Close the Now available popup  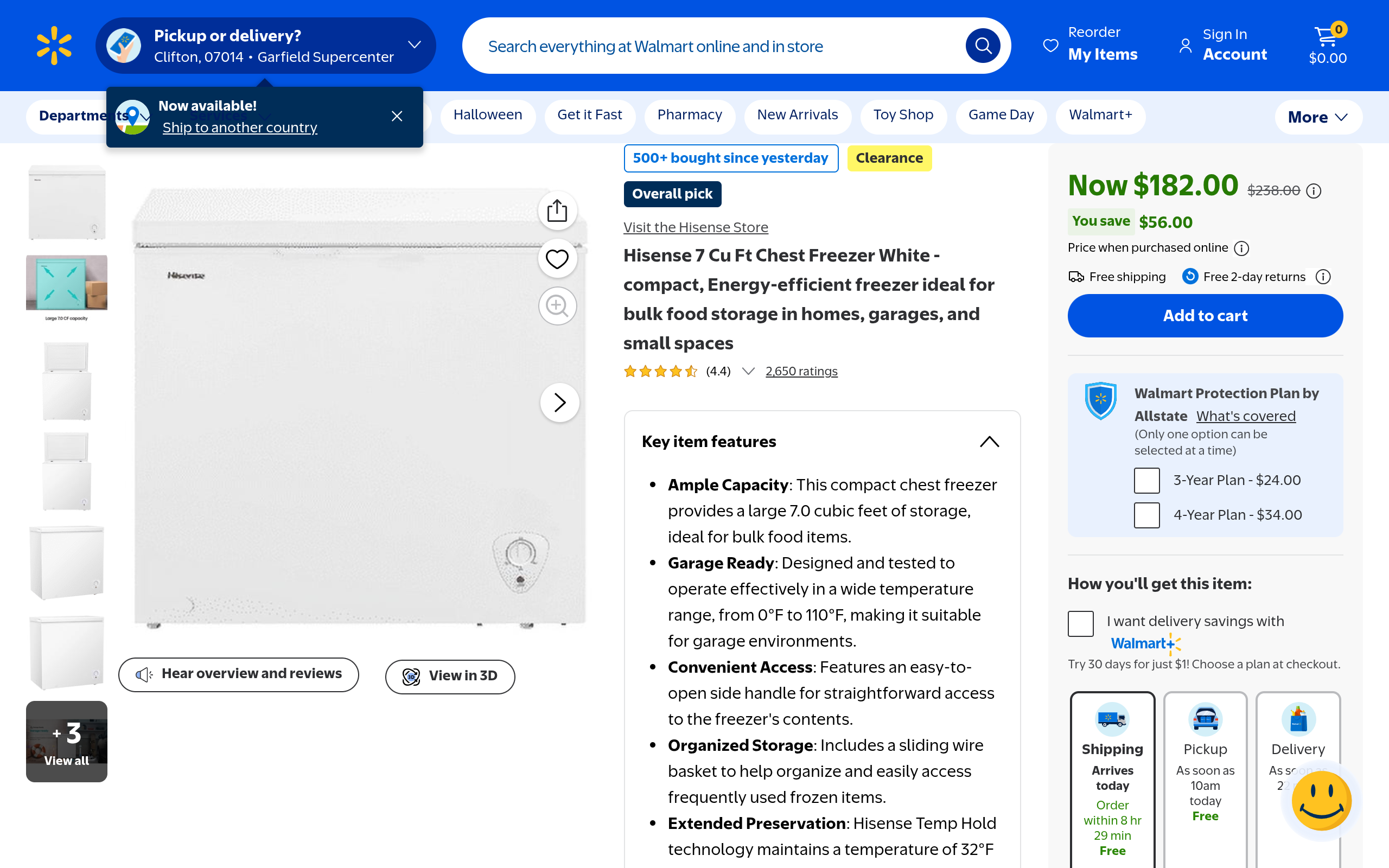pos(397,116)
